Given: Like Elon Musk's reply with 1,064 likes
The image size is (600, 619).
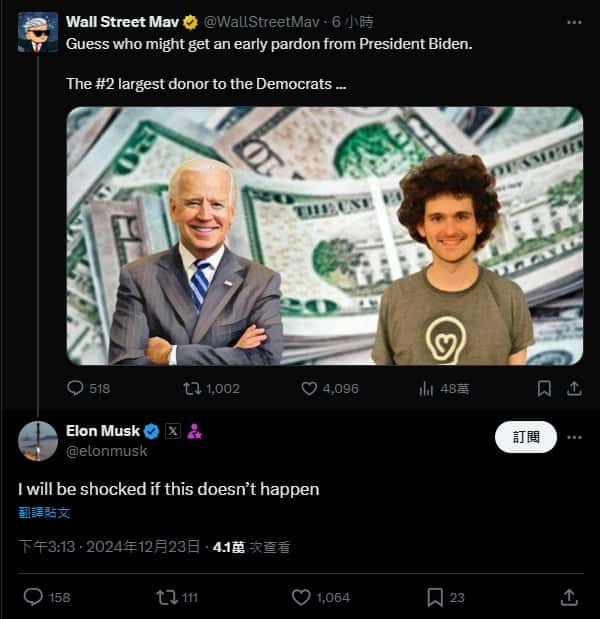Looking at the screenshot, I should (301, 597).
